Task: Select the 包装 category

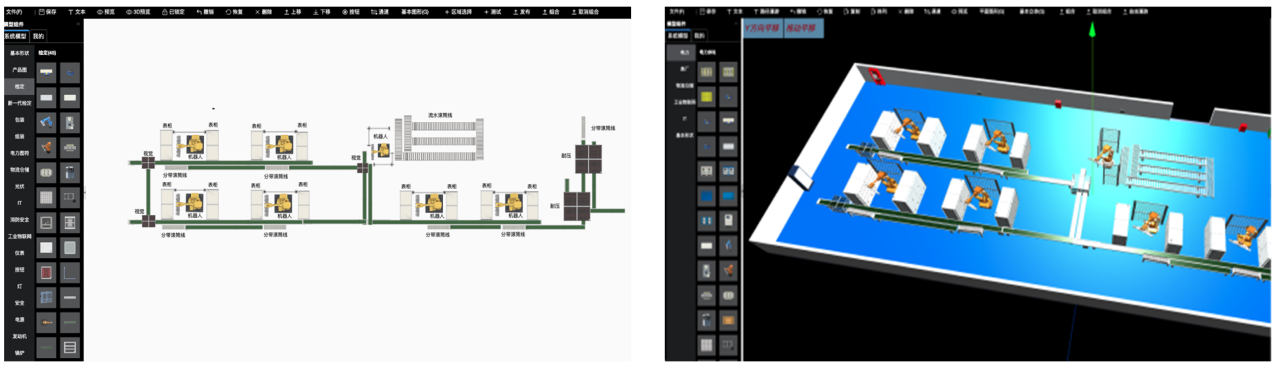Action: point(19,119)
